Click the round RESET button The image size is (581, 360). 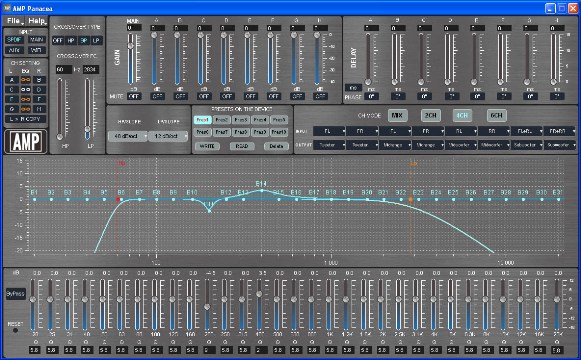[15, 330]
